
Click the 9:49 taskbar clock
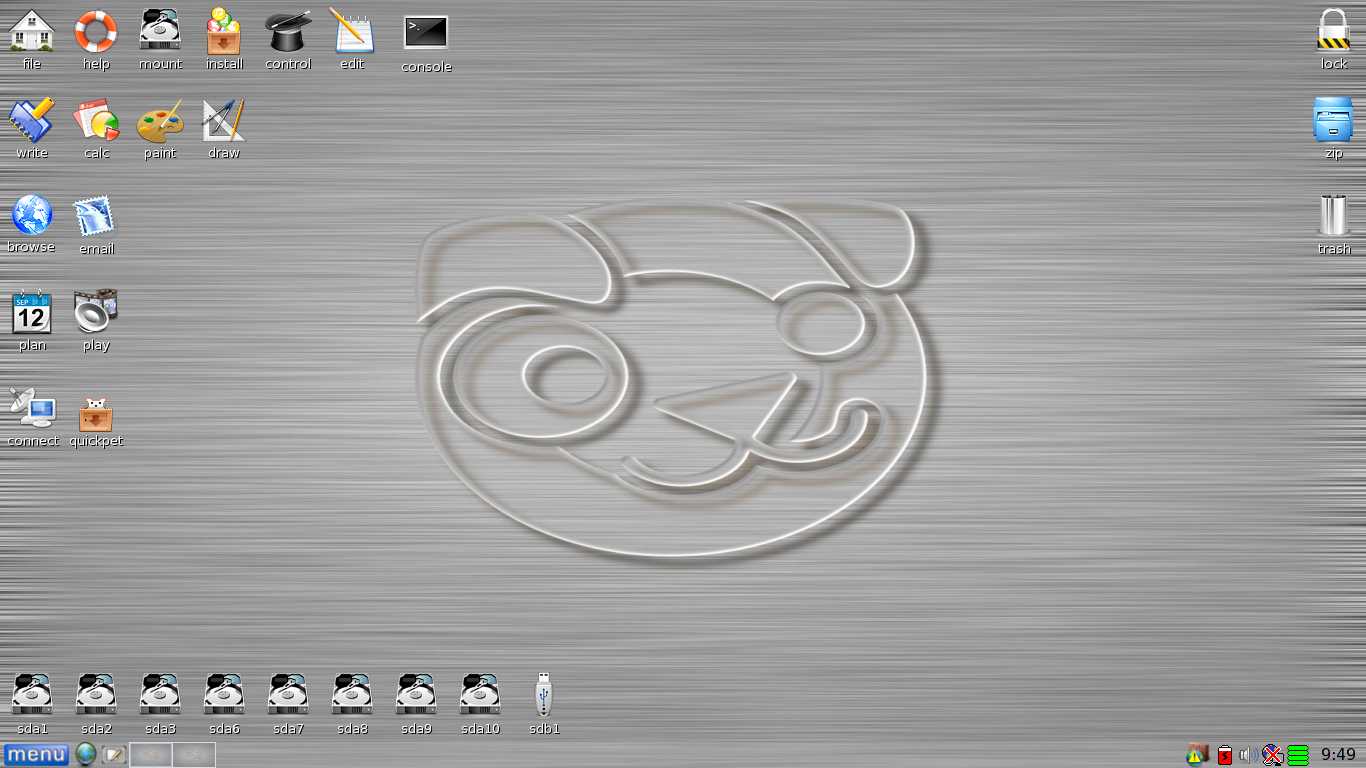point(1338,755)
